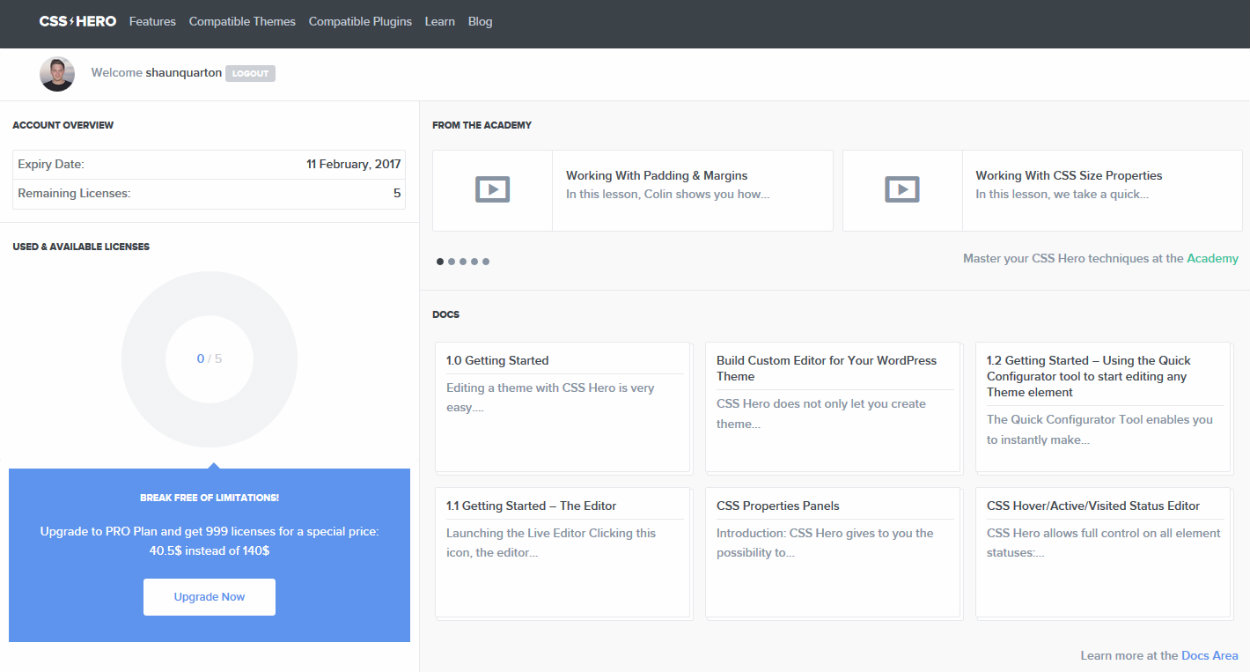1250x672 pixels.
Task: Select the fifth academy carousel dot
Action: (486, 262)
